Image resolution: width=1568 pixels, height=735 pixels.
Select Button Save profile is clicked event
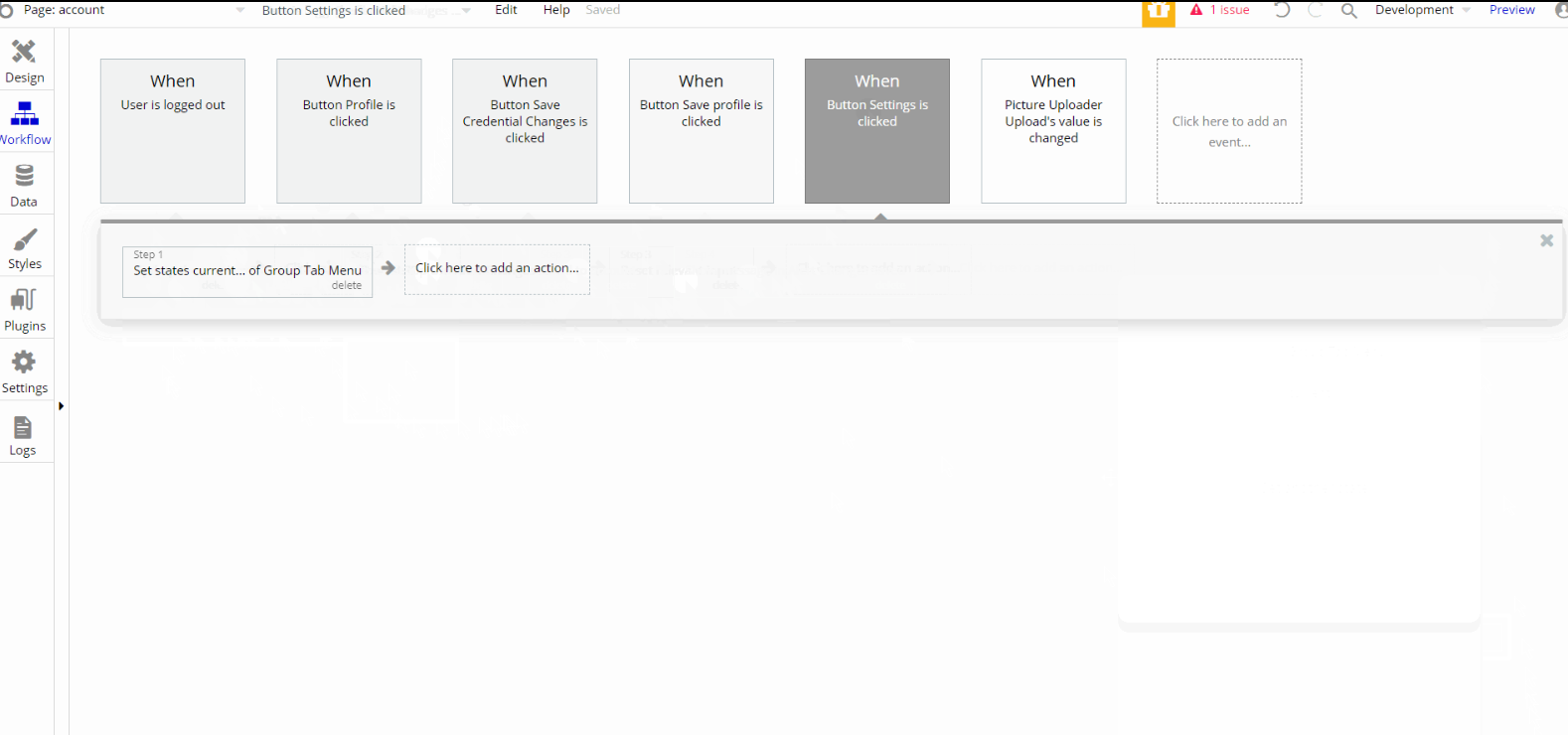click(x=702, y=131)
